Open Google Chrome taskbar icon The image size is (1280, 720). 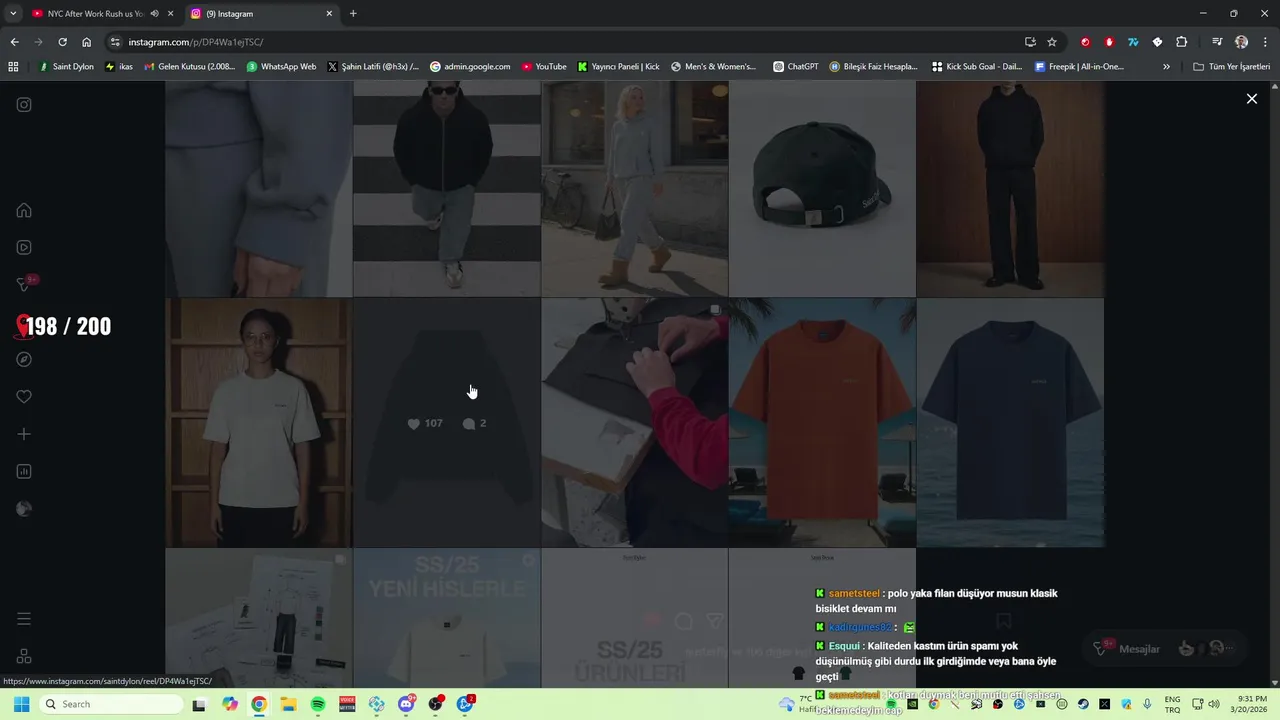[259, 704]
